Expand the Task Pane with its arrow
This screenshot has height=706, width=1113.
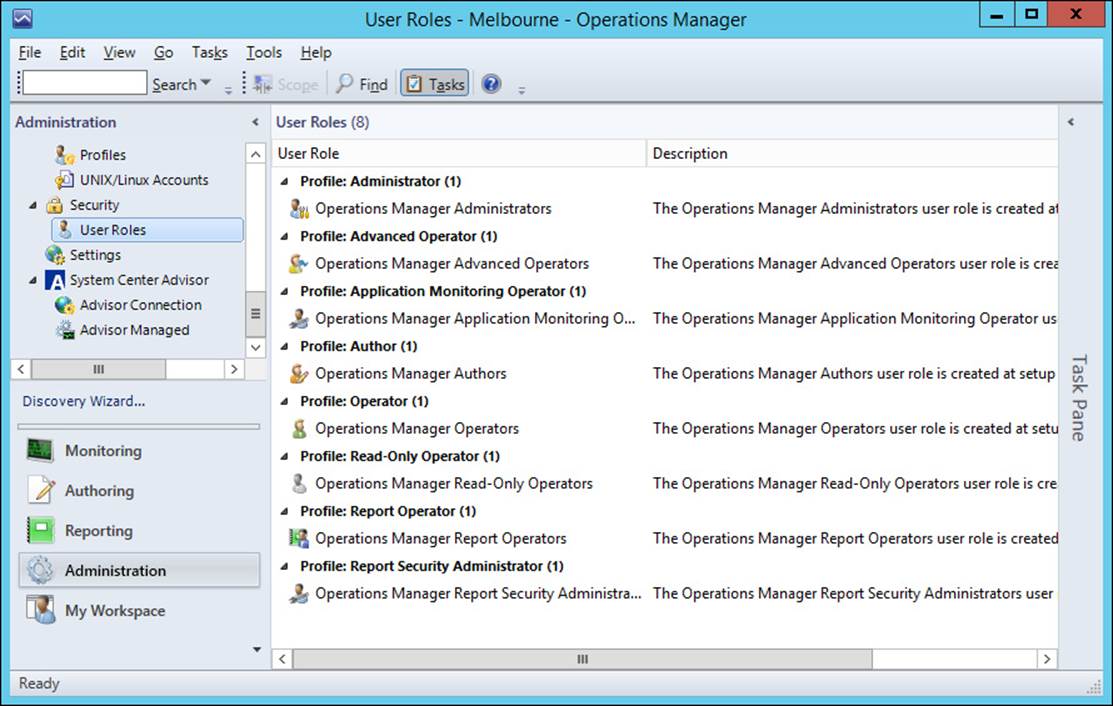1071,122
